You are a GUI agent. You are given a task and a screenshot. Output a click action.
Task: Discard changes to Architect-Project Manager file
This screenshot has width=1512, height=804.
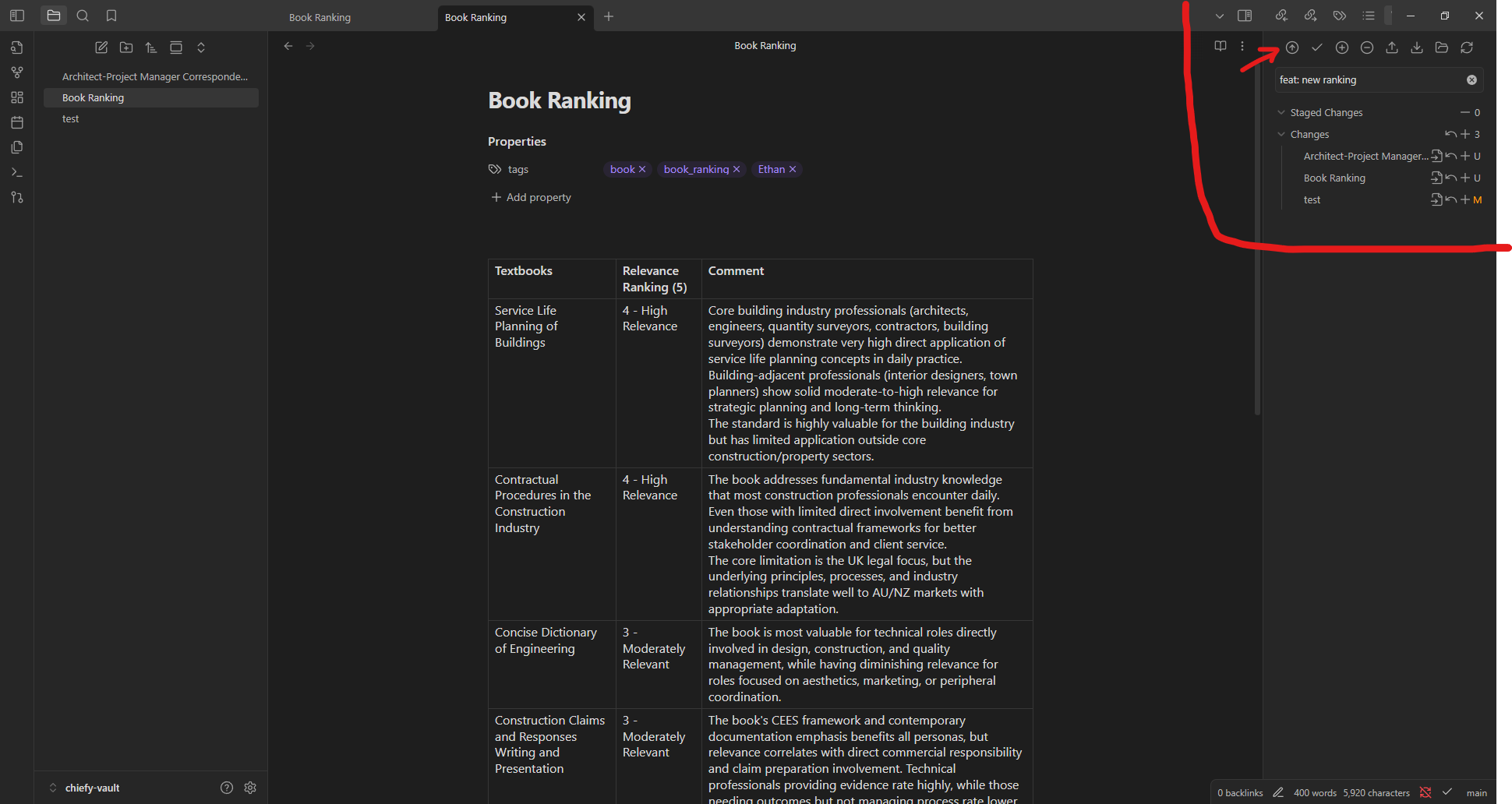tap(1451, 156)
